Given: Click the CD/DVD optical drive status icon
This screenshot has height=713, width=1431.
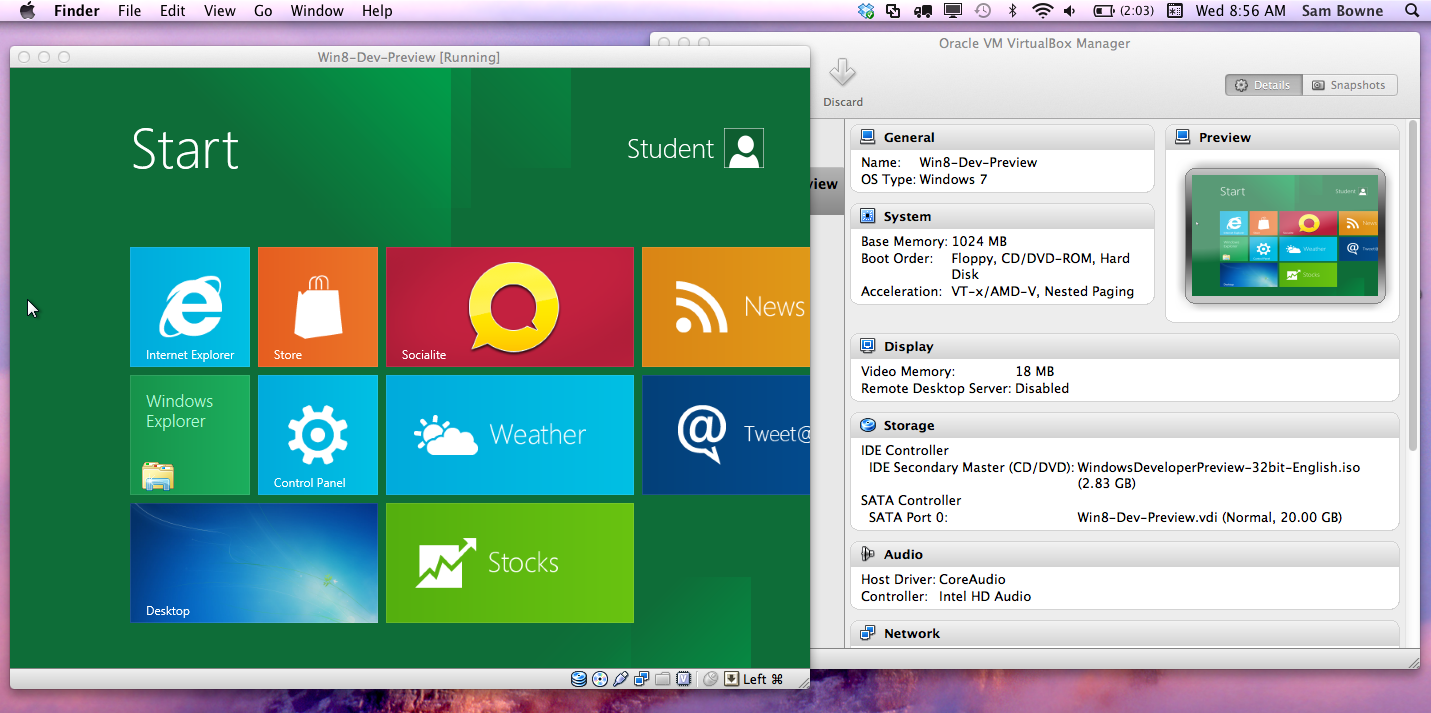Looking at the screenshot, I should 600,679.
